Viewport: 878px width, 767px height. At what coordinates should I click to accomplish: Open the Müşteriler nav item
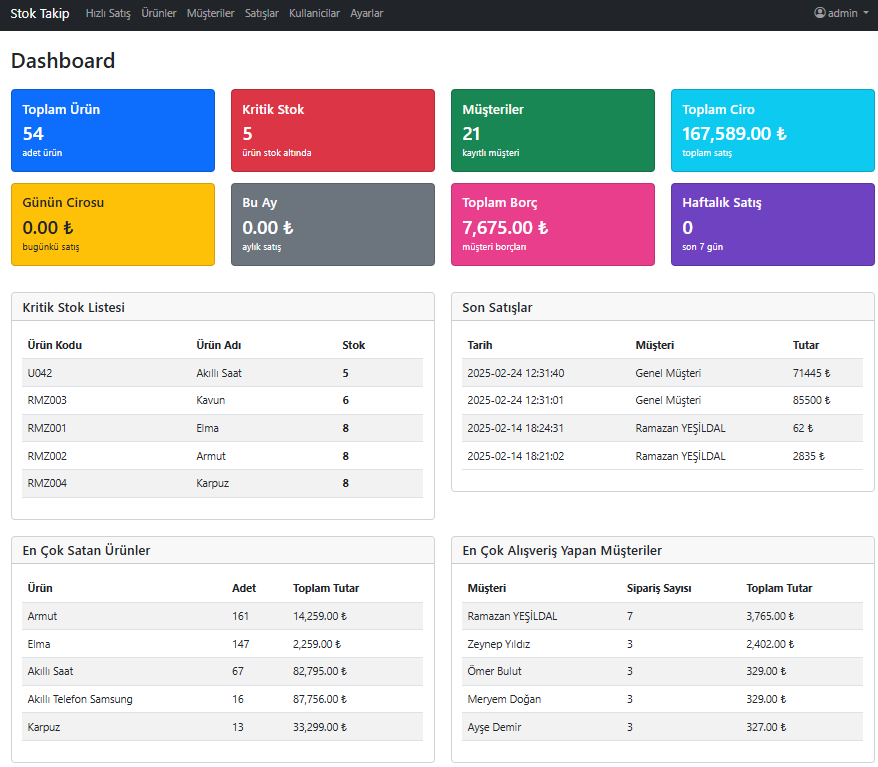tap(210, 14)
